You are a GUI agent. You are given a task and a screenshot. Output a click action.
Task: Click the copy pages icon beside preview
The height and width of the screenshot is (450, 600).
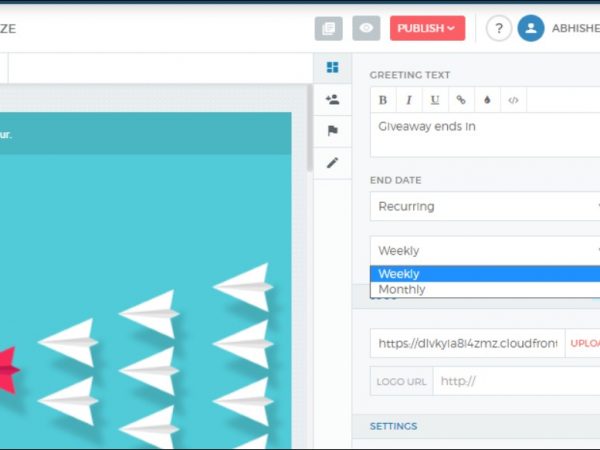coord(328,28)
